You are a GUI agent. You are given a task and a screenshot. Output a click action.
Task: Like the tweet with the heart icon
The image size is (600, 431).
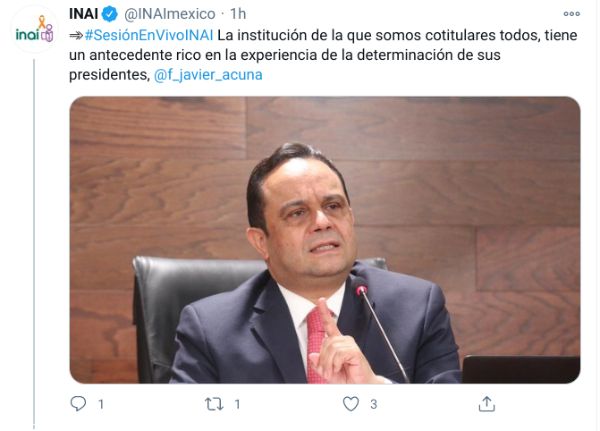click(x=351, y=404)
